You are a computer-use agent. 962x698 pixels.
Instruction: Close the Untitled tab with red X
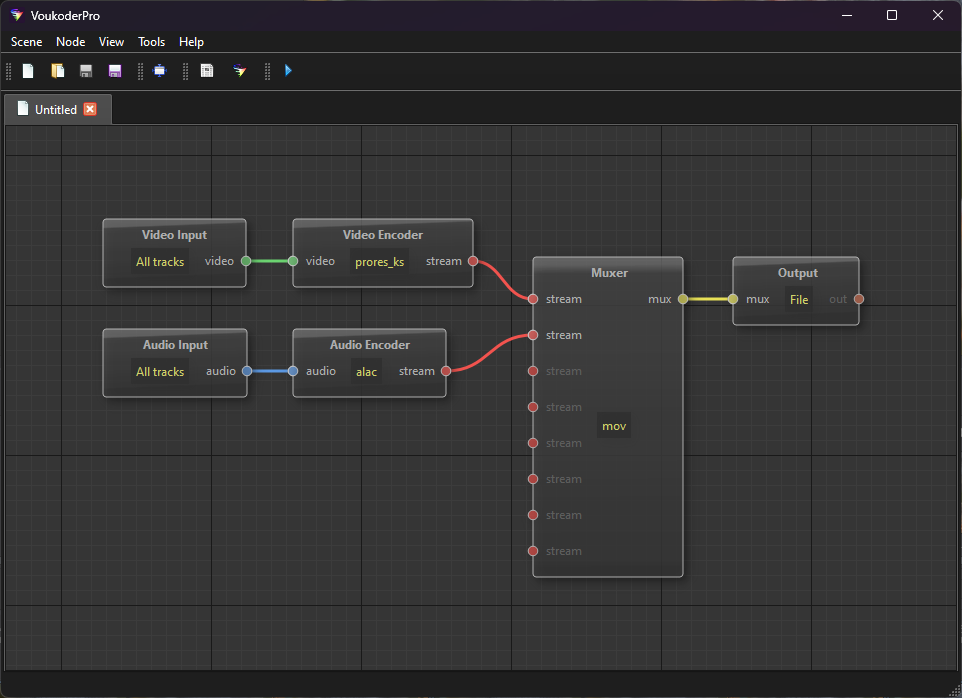(90, 109)
